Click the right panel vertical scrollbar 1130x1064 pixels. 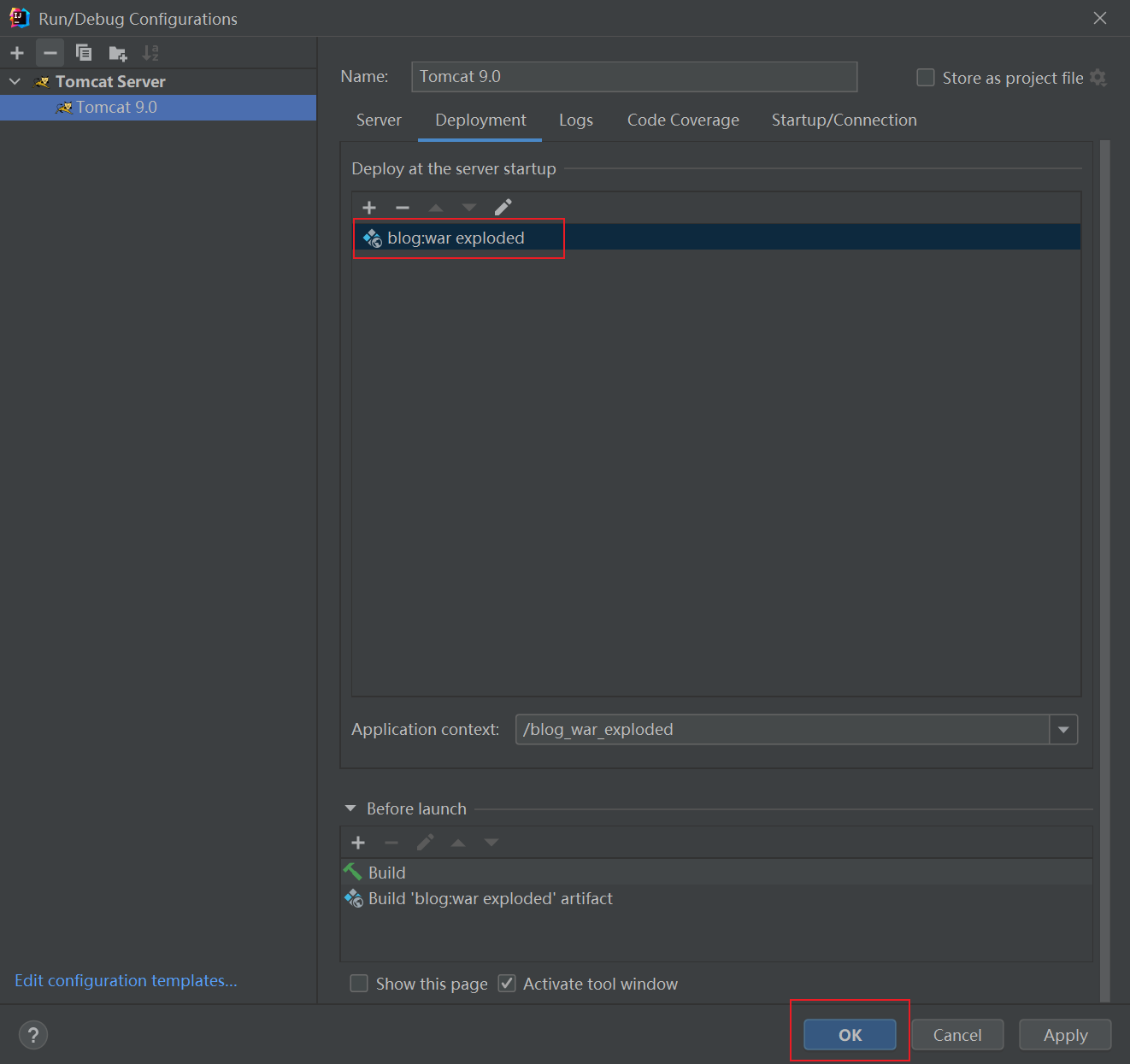[x=1104, y=571]
